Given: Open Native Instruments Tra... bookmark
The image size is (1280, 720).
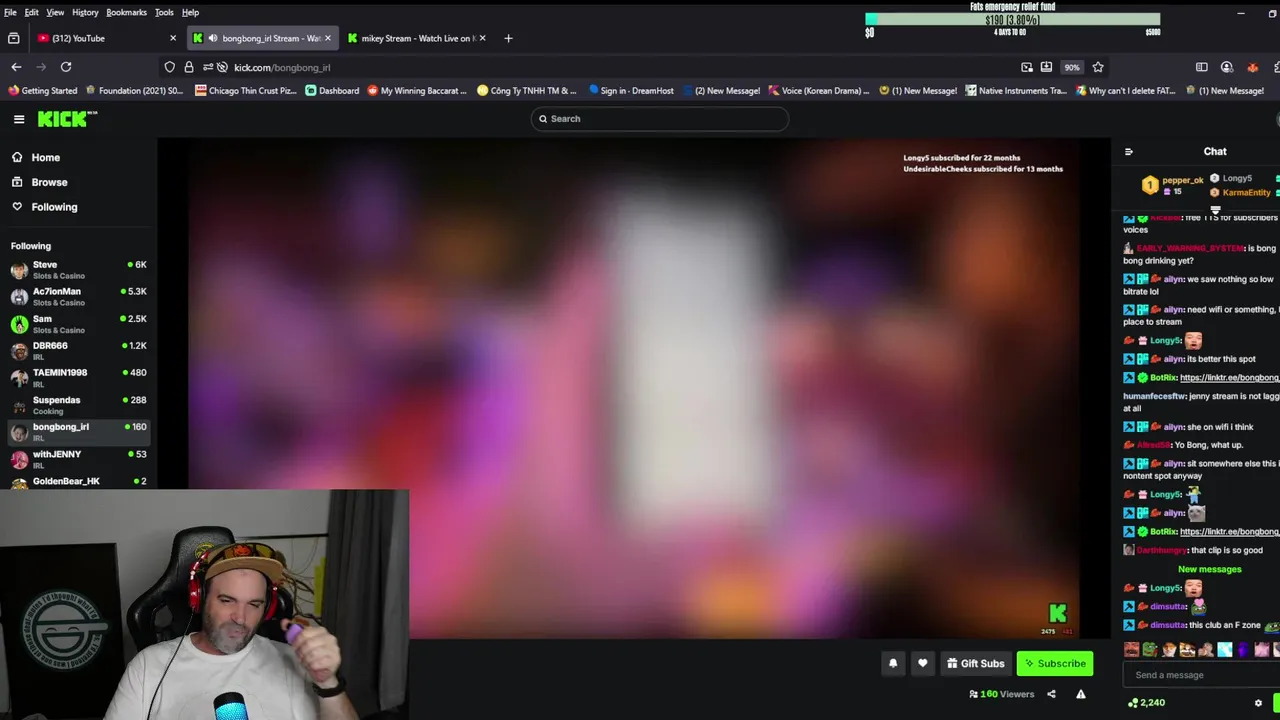Looking at the screenshot, I should (x=1015, y=91).
